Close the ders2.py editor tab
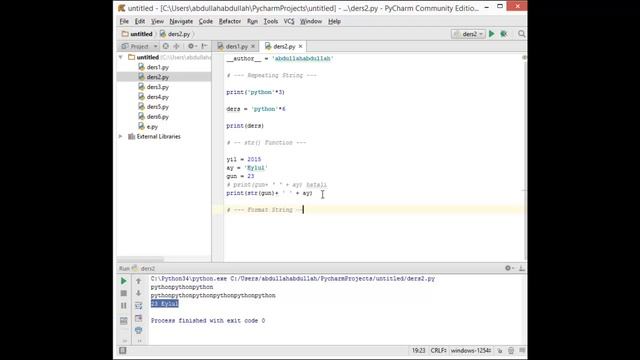This screenshot has width=640, height=360. coord(300,47)
